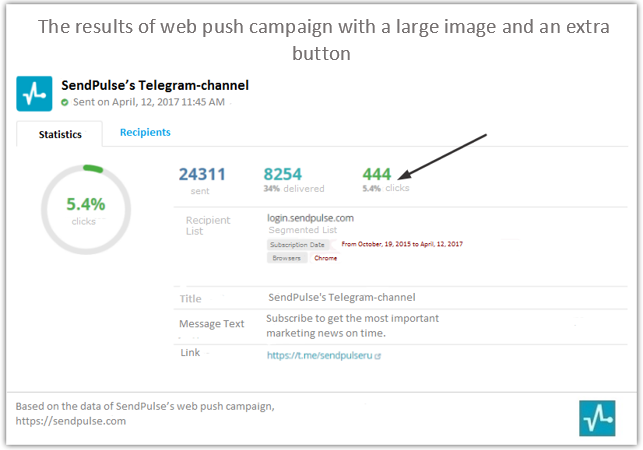
Task: Switch to the Recipients tab
Action: point(145,132)
